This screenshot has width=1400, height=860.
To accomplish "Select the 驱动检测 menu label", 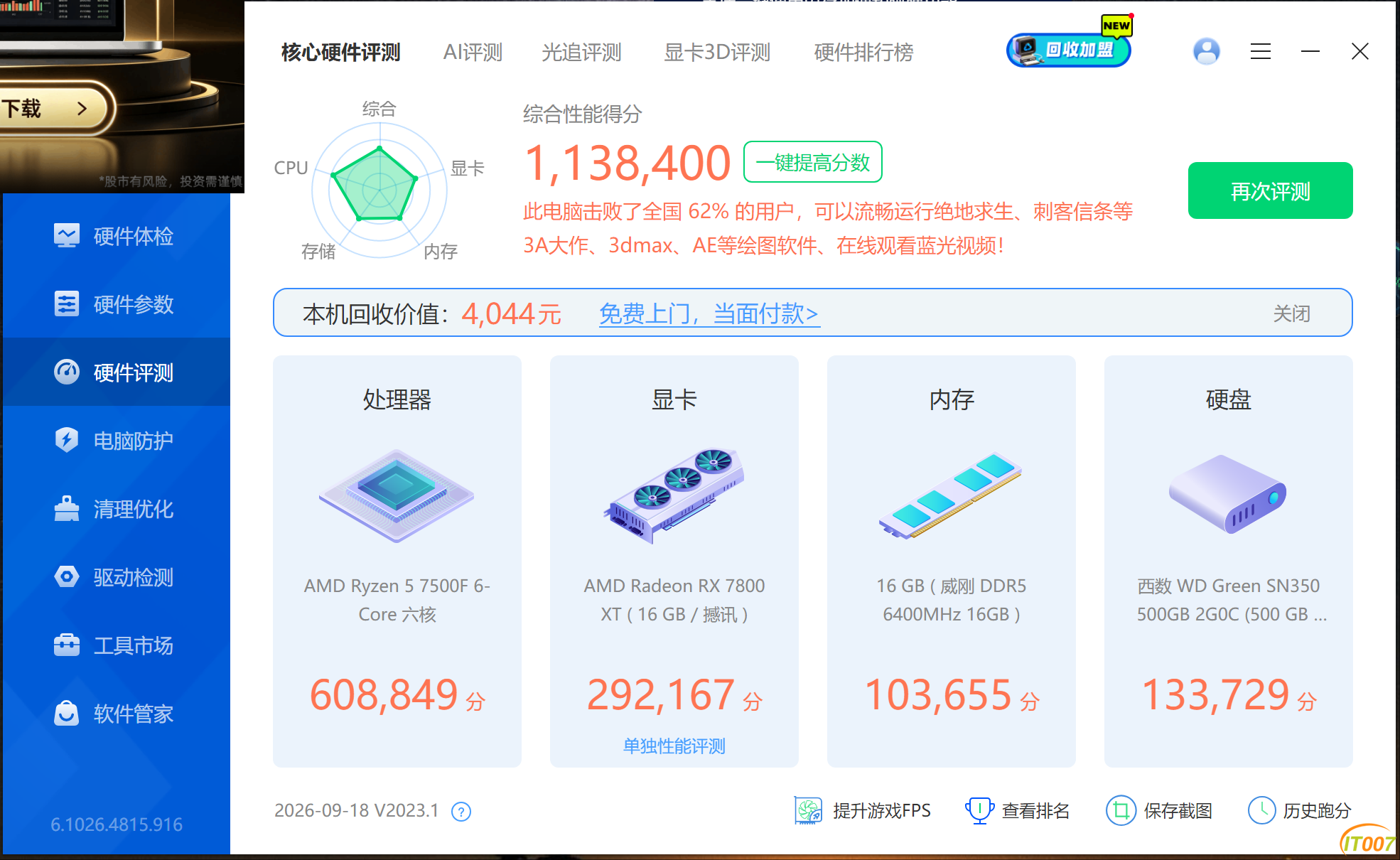I will pyautogui.click(x=134, y=577).
